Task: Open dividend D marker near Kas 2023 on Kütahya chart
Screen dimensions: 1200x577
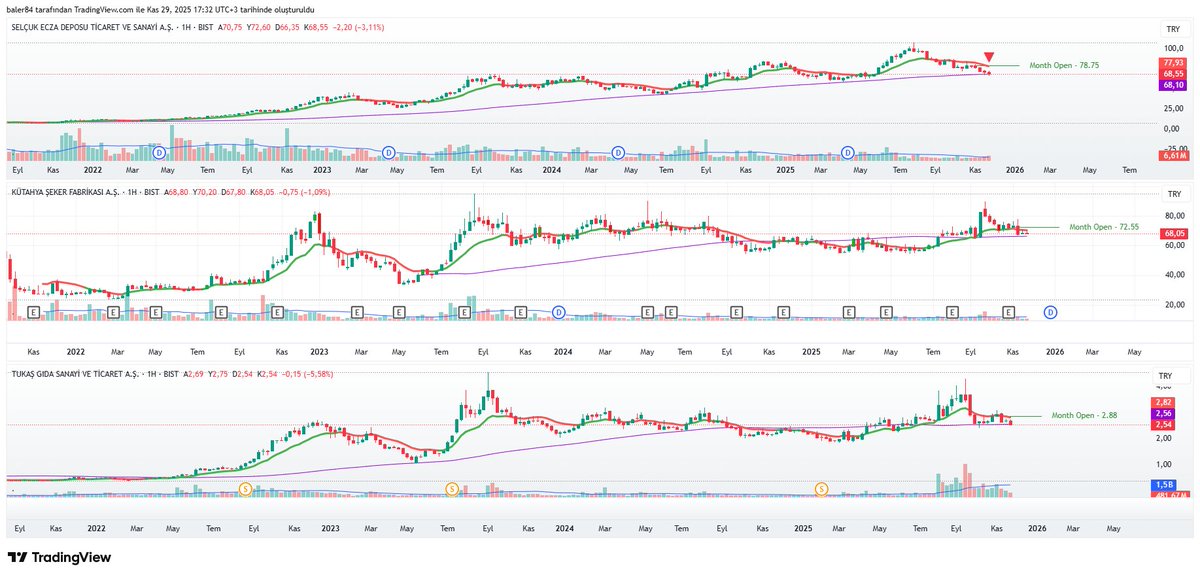Action: [x=559, y=312]
